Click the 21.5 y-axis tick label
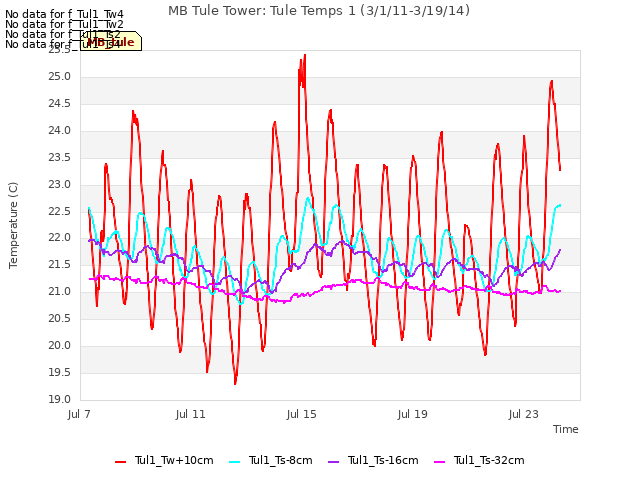This screenshot has width=640, height=480. click(x=60, y=264)
